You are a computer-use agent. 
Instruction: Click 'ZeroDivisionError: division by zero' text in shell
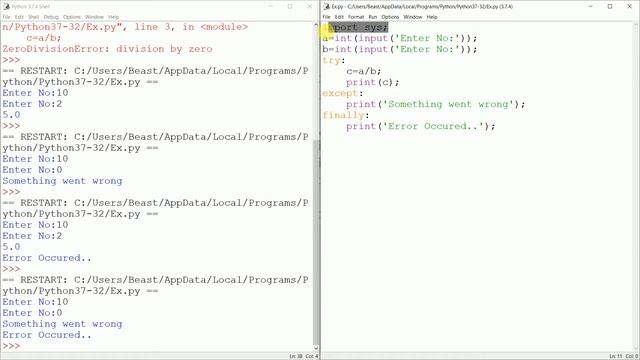click(107, 49)
